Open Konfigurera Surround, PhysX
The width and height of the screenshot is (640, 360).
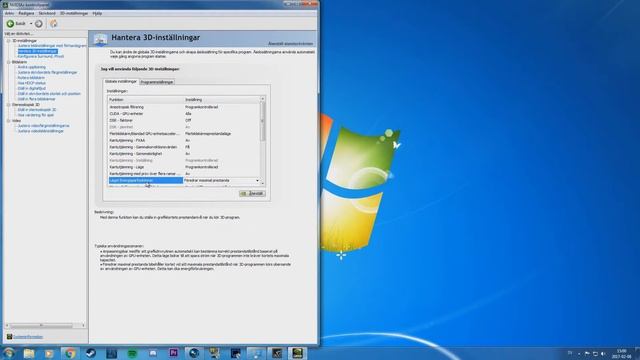[x=41, y=57]
